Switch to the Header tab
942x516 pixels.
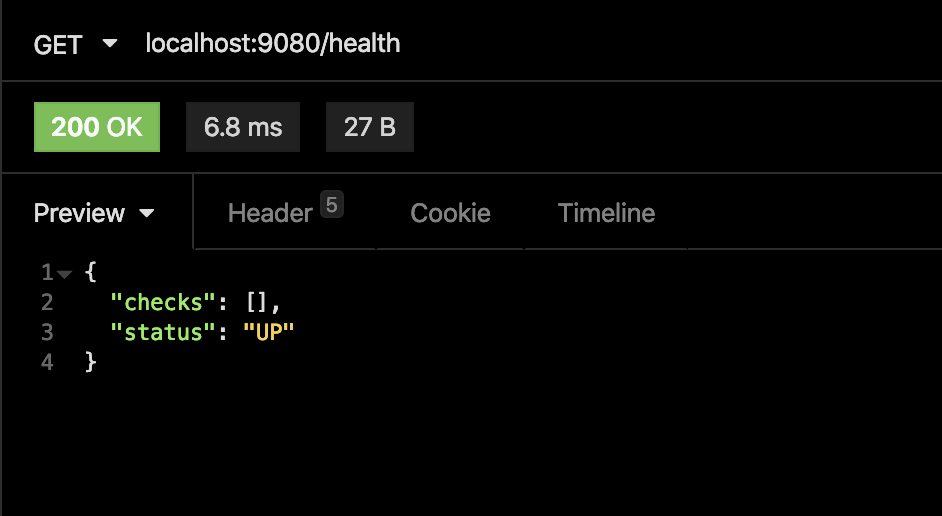(x=270, y=213)
